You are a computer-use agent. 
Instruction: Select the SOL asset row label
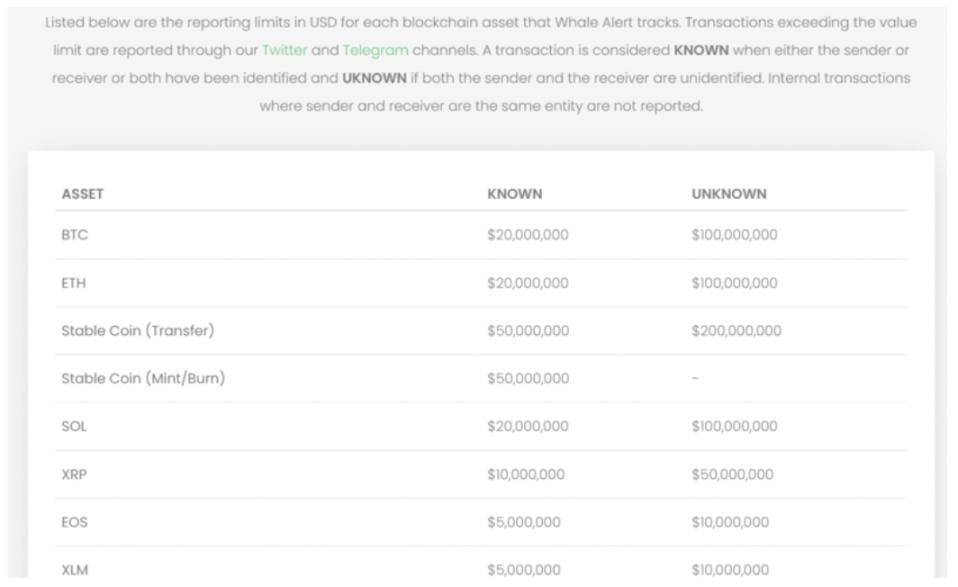tap(75, 427)
